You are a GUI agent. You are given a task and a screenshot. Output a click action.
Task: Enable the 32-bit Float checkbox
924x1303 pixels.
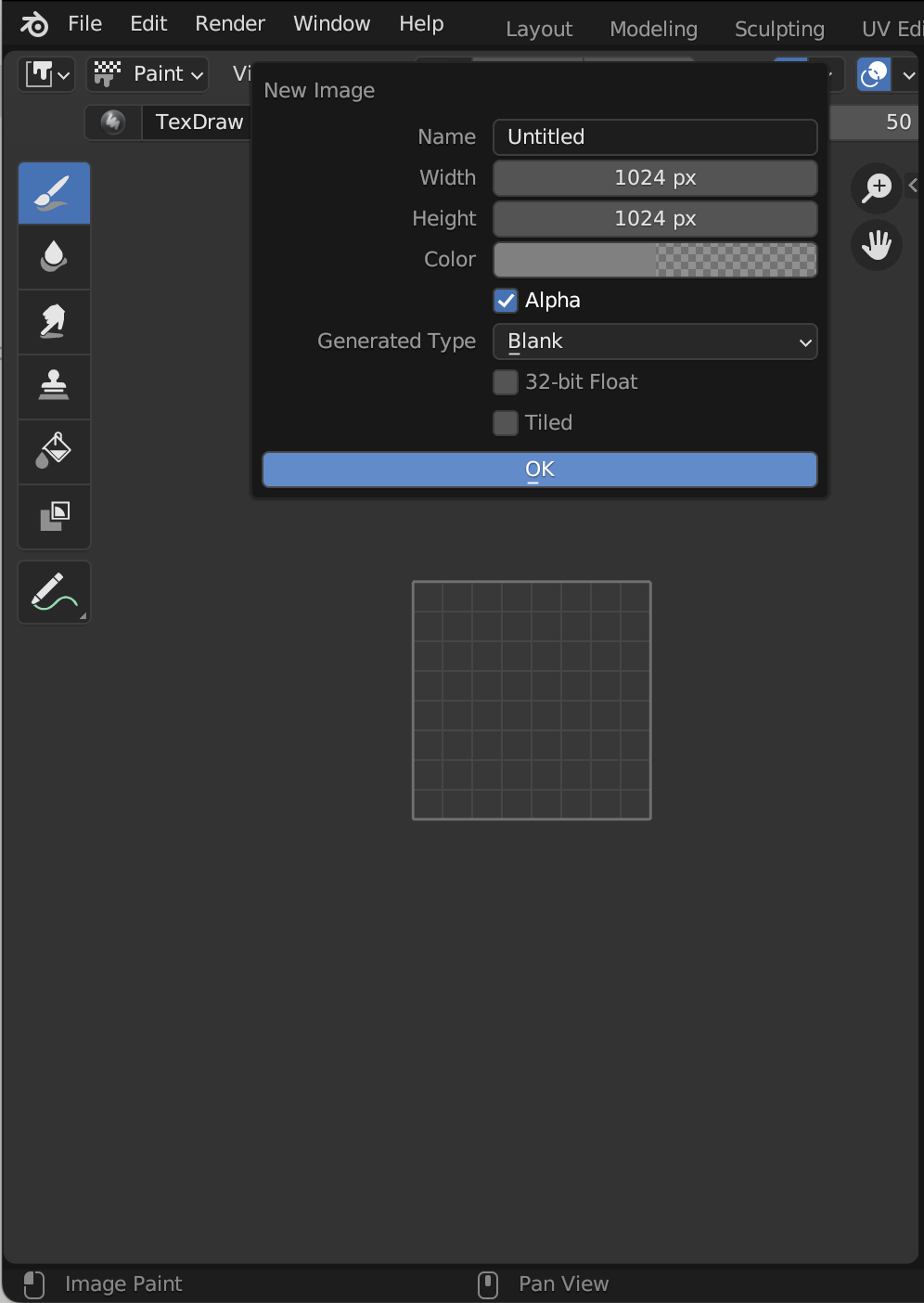click(x=506, y=382)
